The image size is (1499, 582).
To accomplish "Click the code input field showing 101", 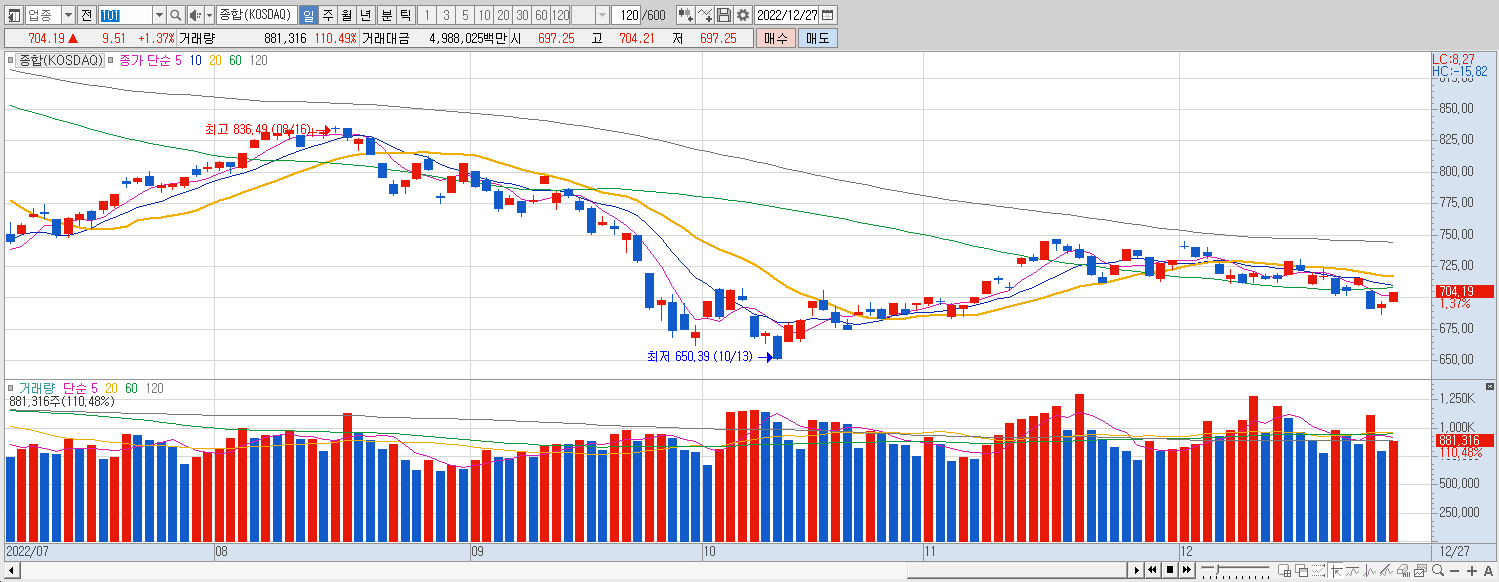I will pos(125,15).
